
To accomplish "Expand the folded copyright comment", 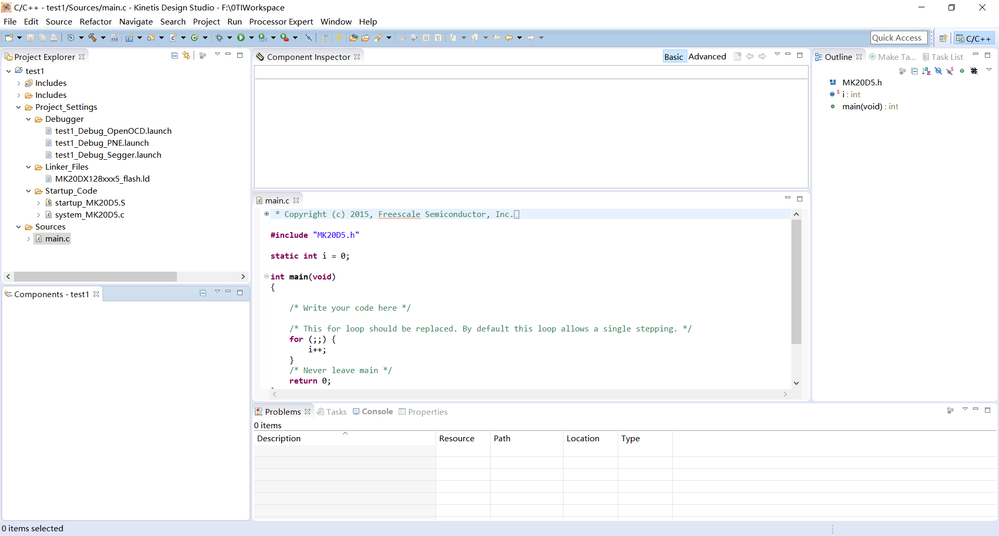I will tap(266, 214).
